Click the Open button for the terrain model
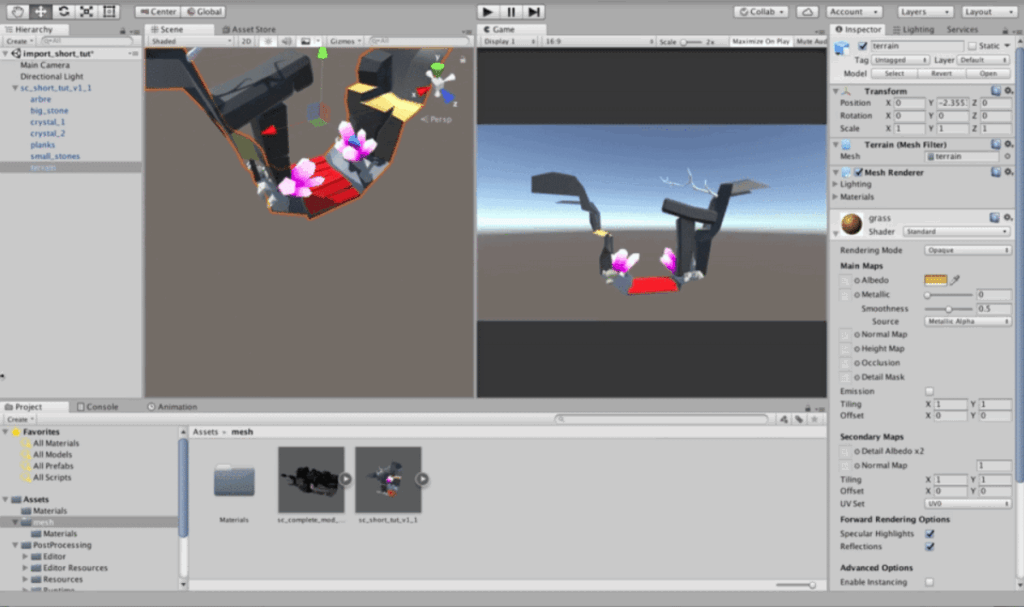1024x607 pixels. pyautogui.click(x=989, y=73)
